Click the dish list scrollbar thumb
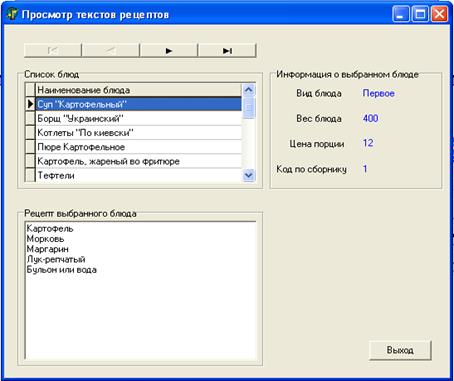This screenshot has height=381, width=454. (x=249, y=108)
